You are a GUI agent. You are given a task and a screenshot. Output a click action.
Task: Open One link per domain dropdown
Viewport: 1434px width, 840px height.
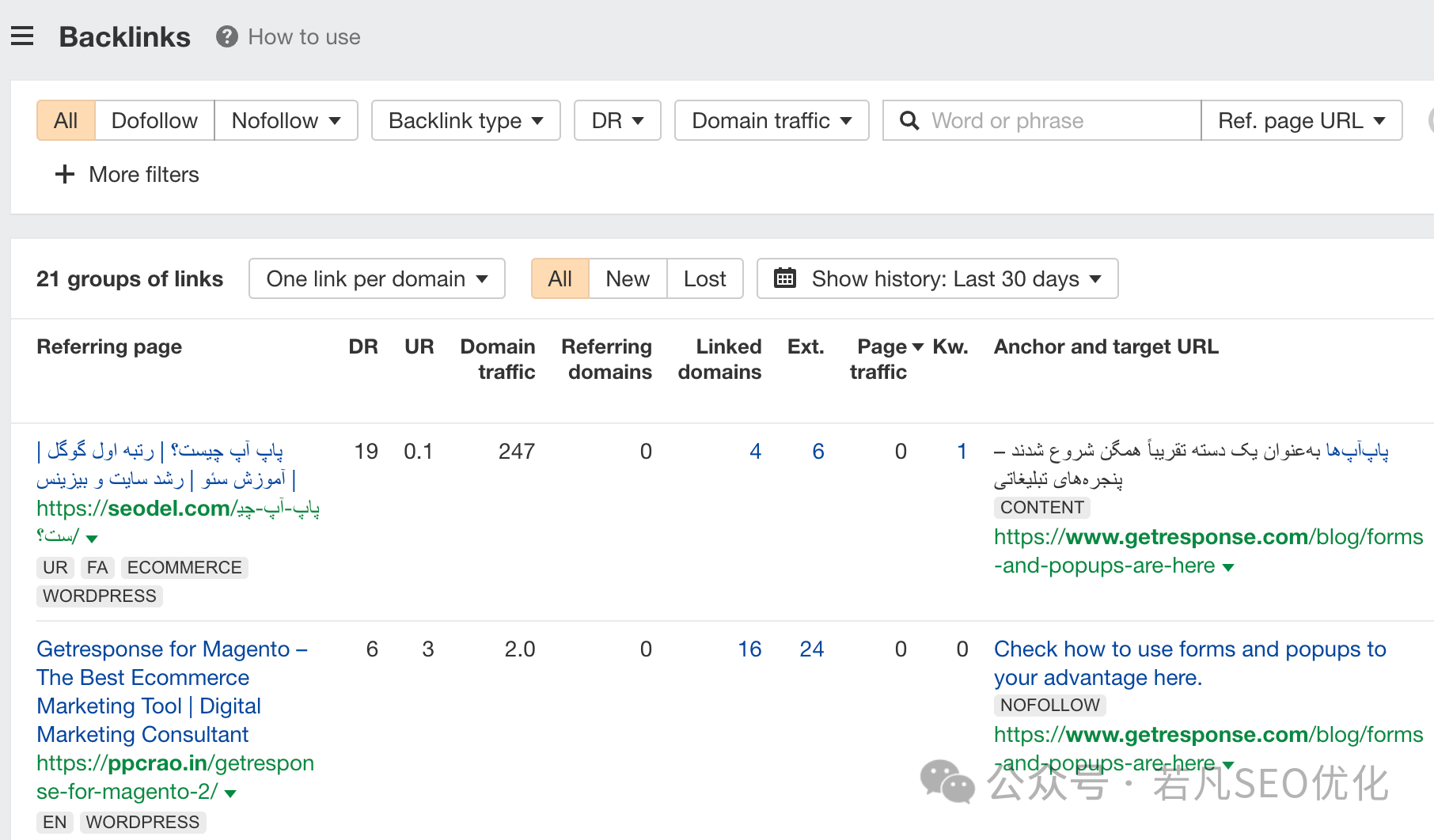pyautogui.click(x=377, y=278)
